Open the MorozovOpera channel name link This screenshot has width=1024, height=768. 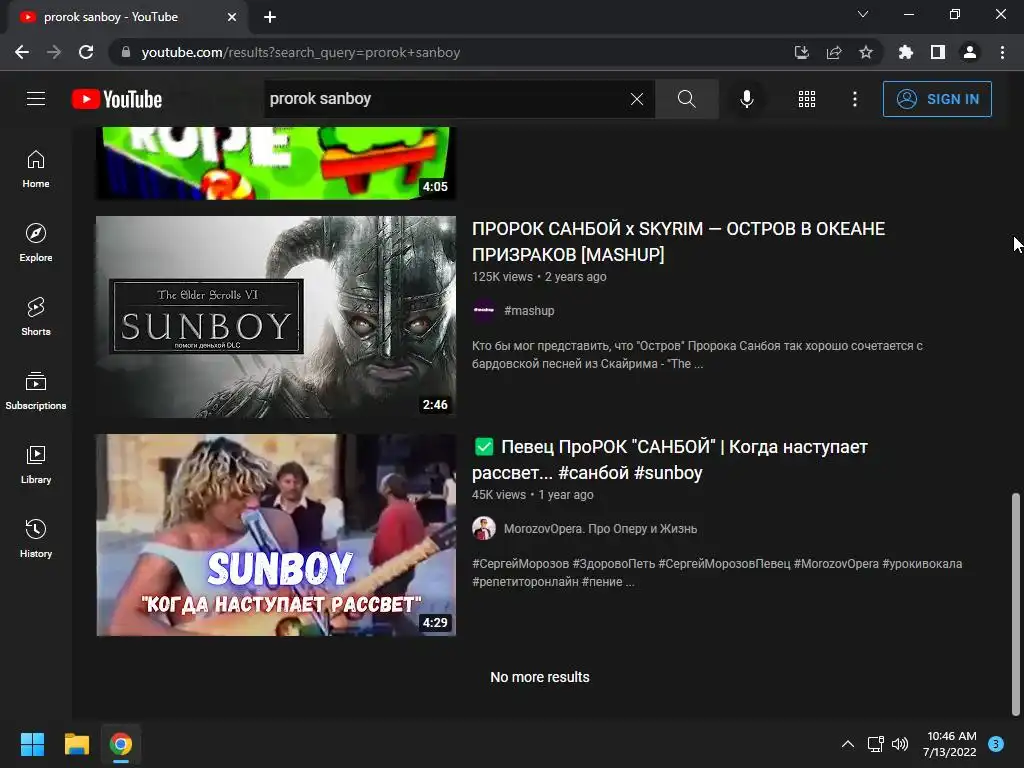[x=600, y=528]
